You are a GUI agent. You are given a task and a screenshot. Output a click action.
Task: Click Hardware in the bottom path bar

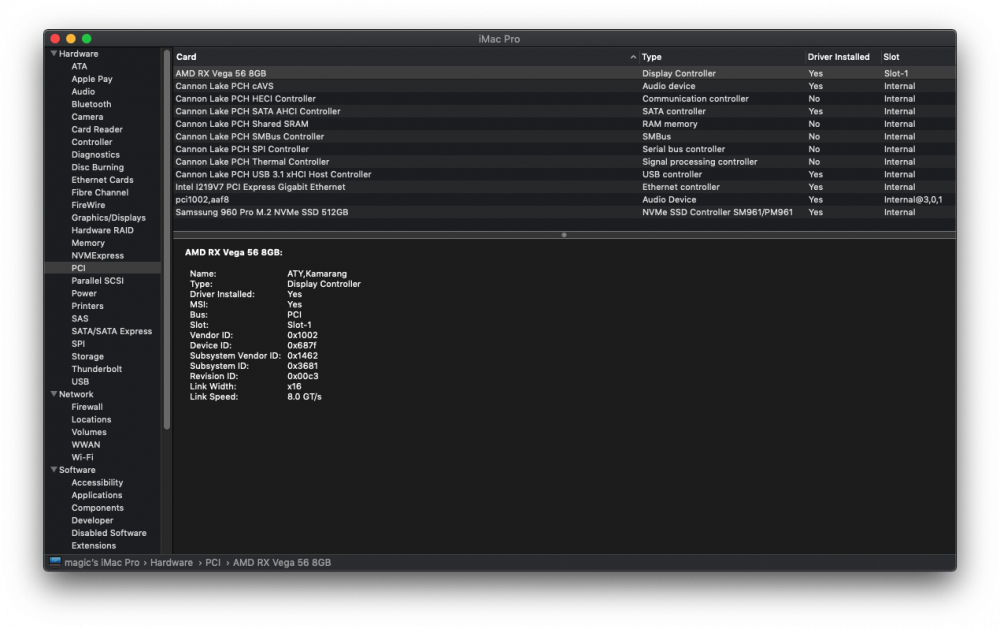[x=172, y=563]
